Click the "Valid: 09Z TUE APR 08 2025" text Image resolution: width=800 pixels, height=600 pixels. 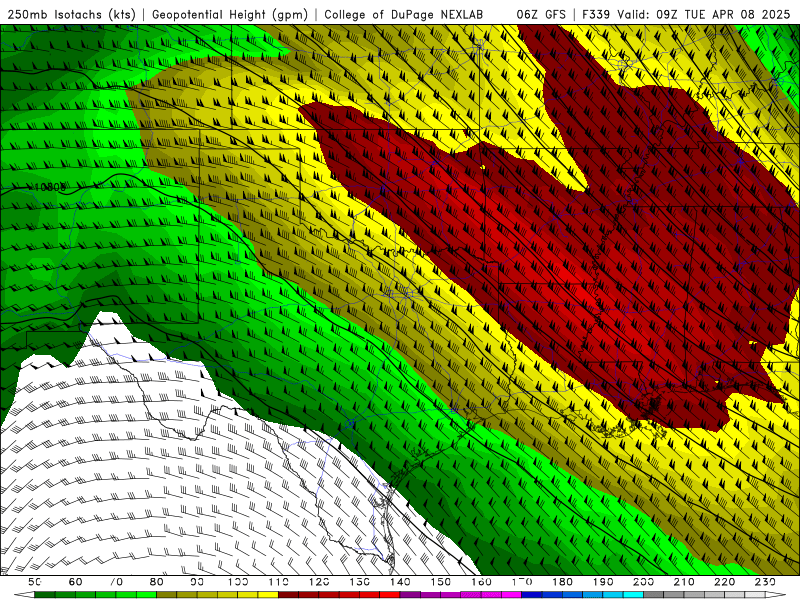coord(704,15)
